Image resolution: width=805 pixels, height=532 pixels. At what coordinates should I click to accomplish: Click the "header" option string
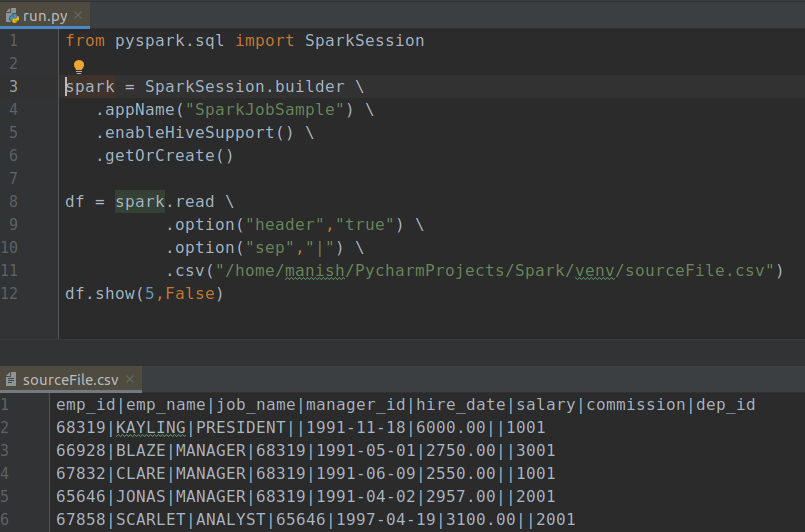coord(284,224)
